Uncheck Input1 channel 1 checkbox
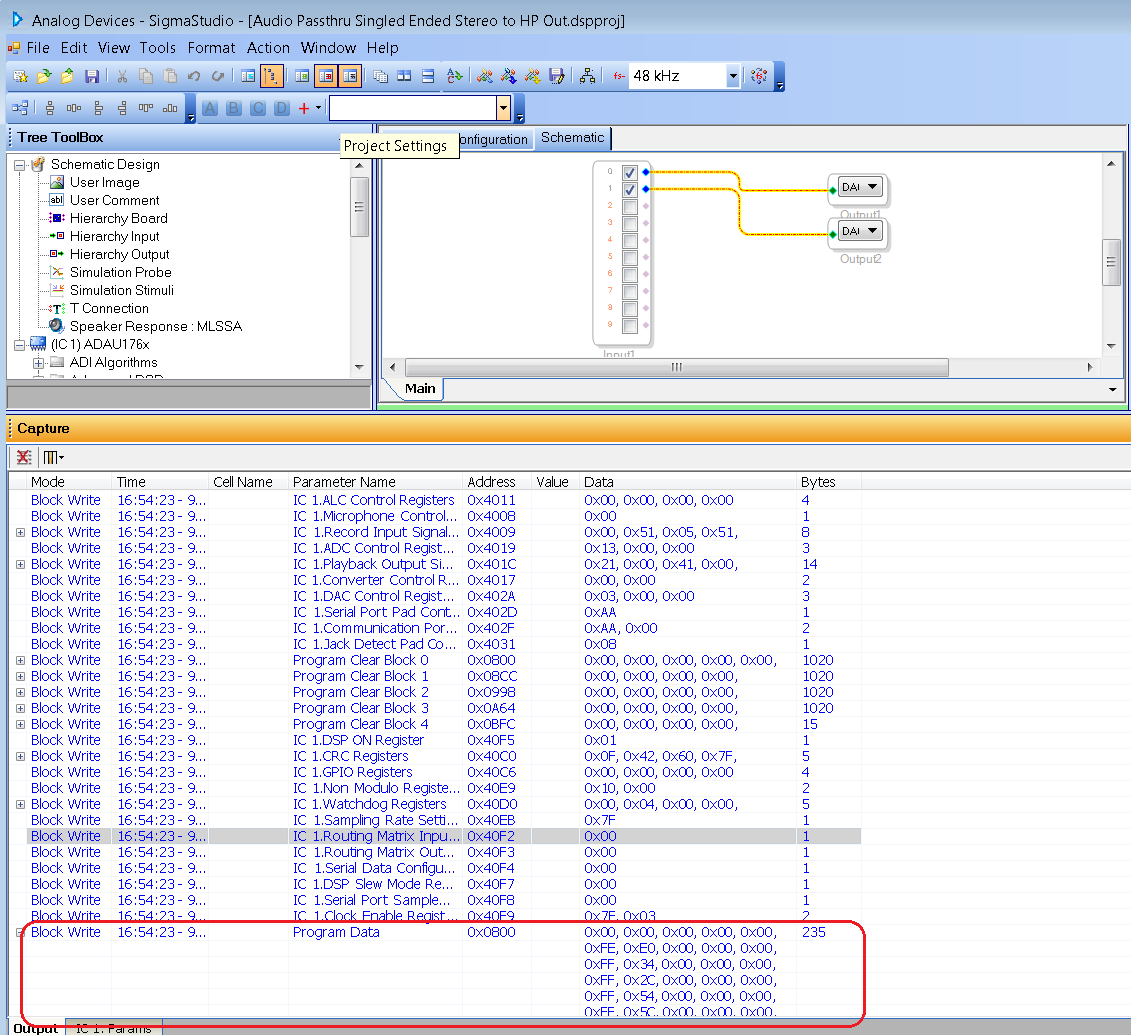This screenshot has height=1035, width=1131. 630,190
